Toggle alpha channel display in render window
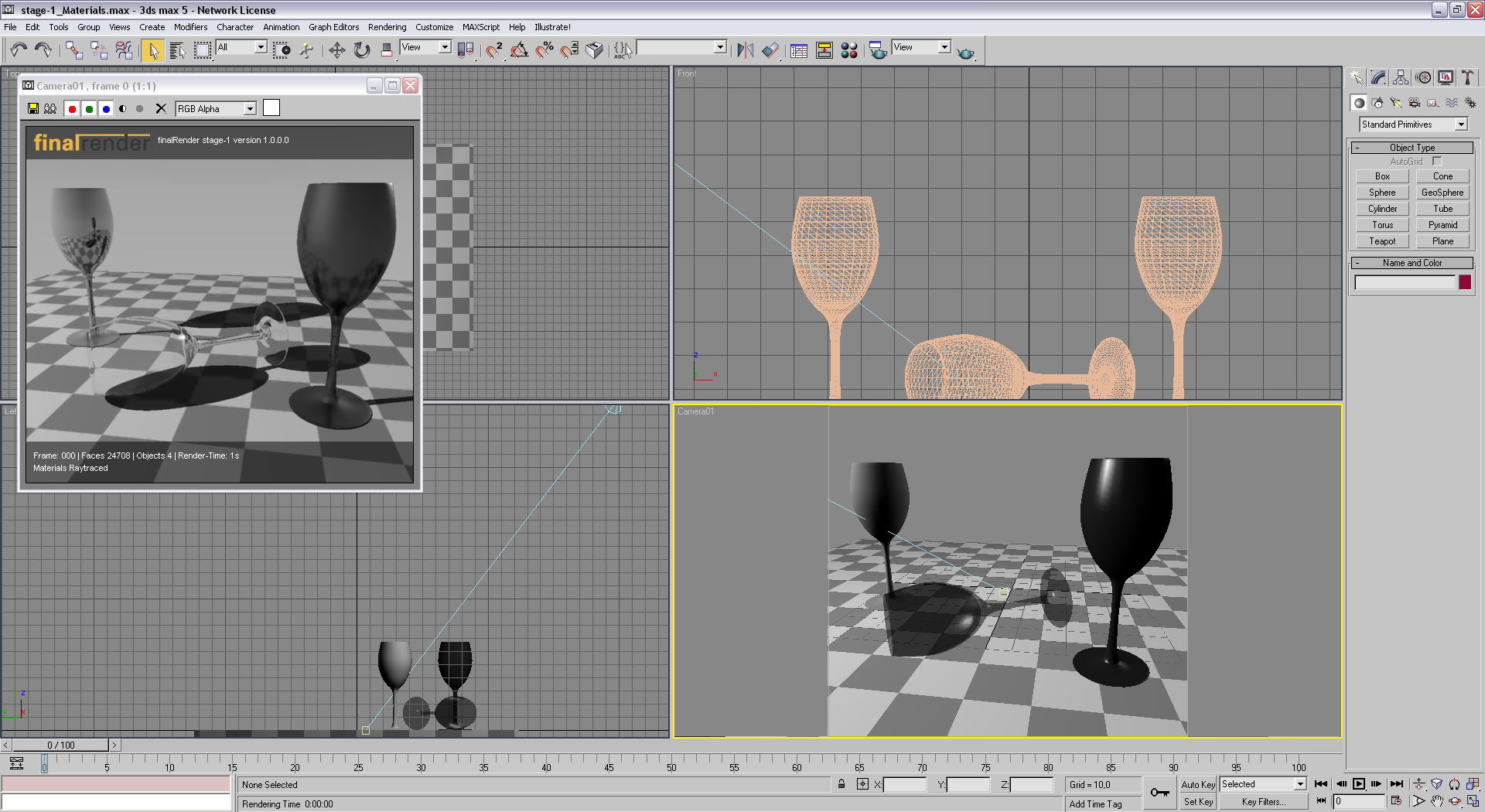Image resolution: width=1485 pixels, height=812 pixels. click(123, 108)
